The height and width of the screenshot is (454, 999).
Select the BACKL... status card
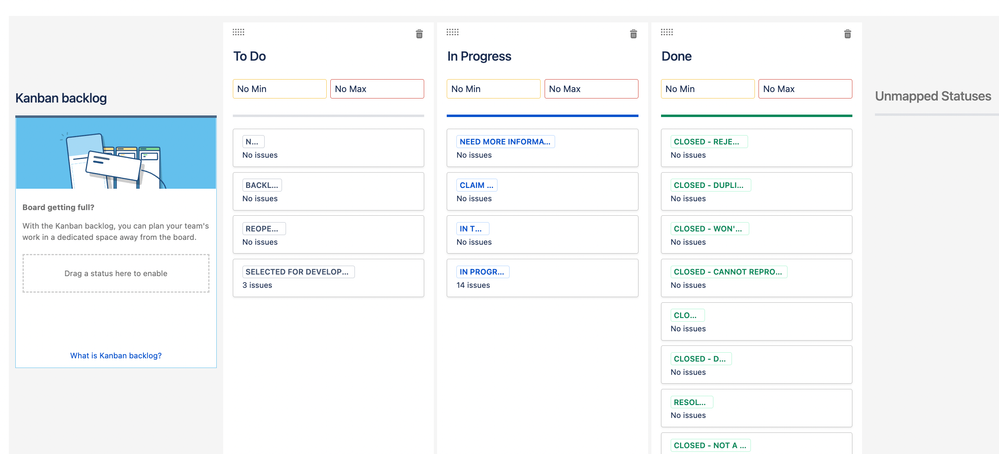[328, 191]
